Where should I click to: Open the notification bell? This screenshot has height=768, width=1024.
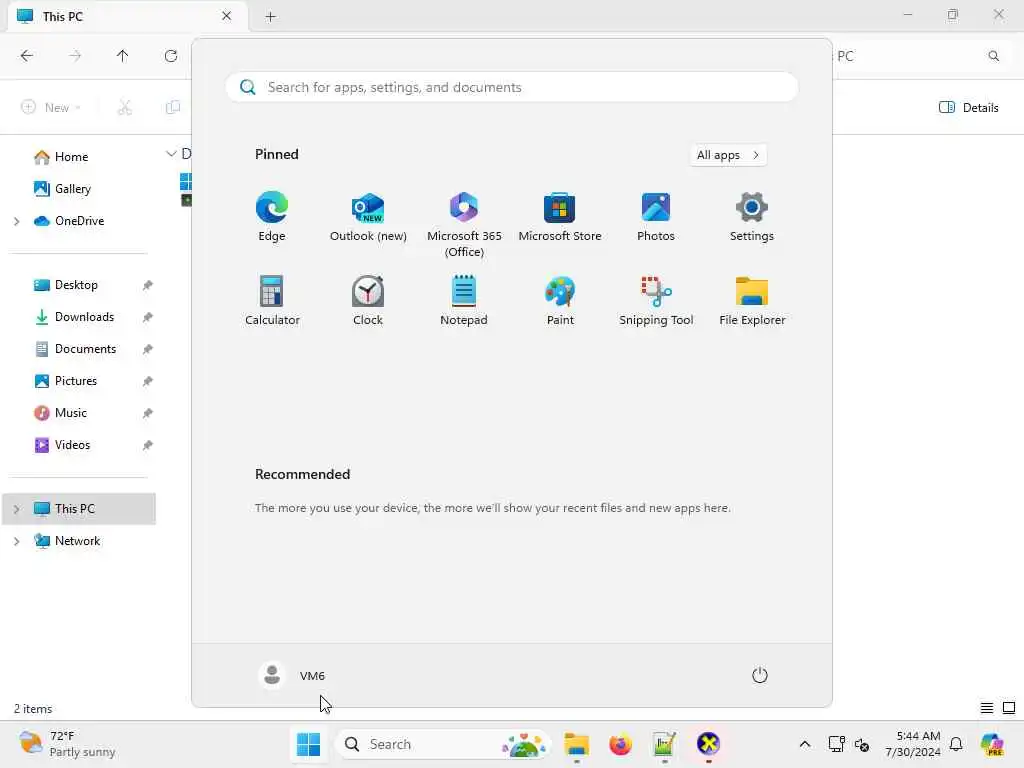(956, 744)
